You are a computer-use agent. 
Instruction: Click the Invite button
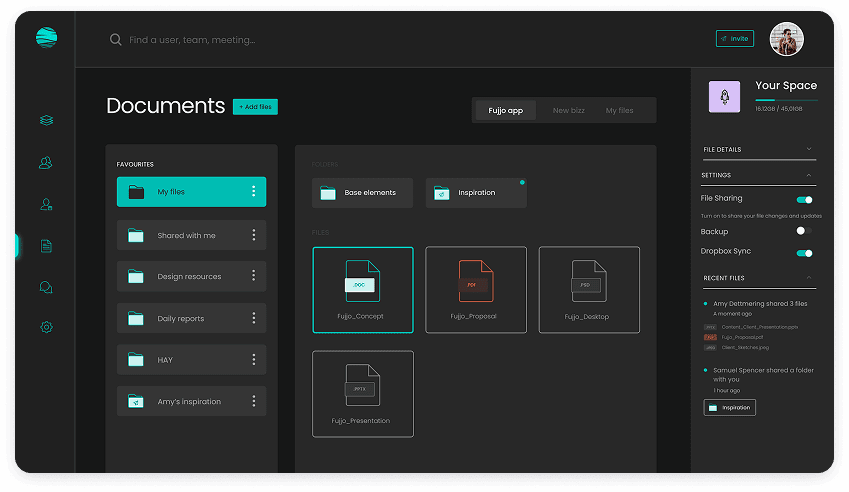(x=735, y=39)
